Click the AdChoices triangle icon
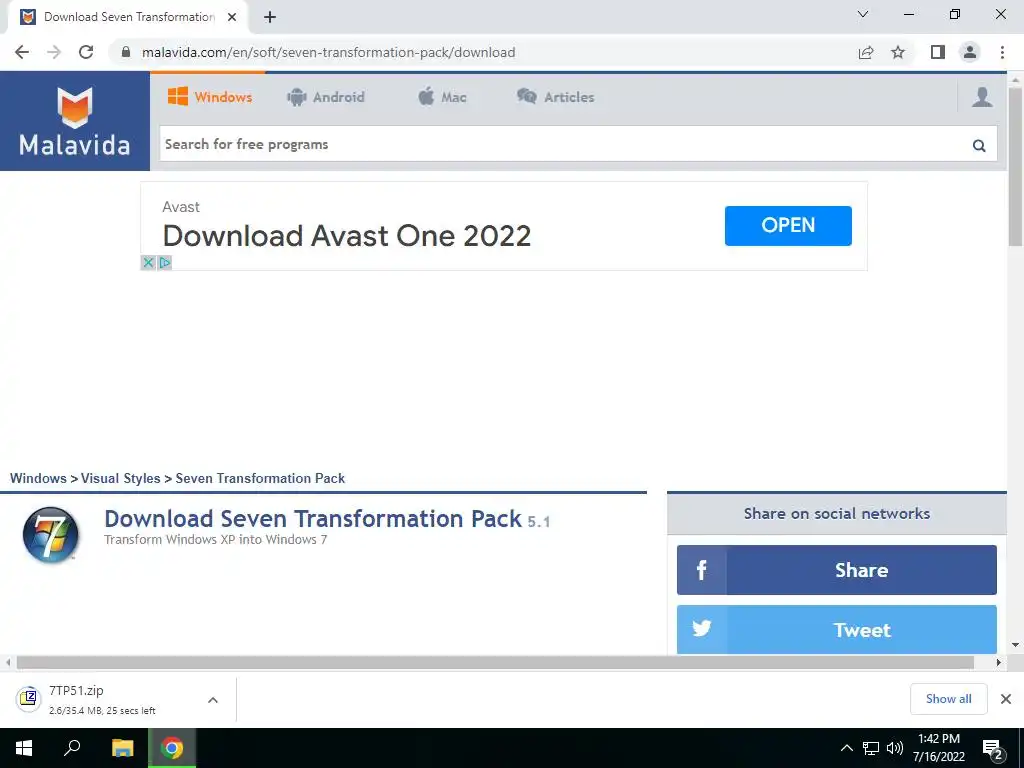This screenshot has width=1024, height=768. coord(165,263)
